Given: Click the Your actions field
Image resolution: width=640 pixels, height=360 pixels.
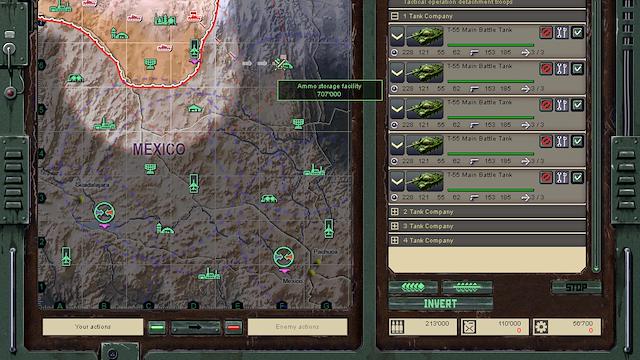Looking at the screenshot, I should [93, 327].
